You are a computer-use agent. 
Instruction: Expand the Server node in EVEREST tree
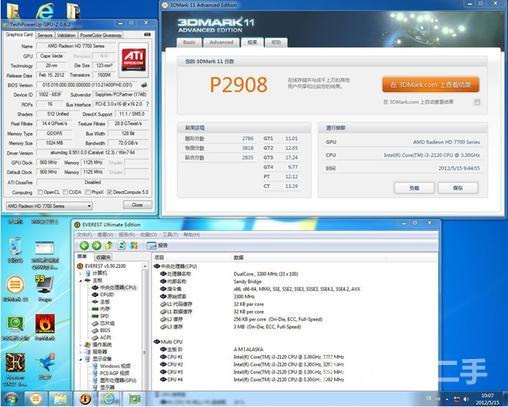pos(81,352)
